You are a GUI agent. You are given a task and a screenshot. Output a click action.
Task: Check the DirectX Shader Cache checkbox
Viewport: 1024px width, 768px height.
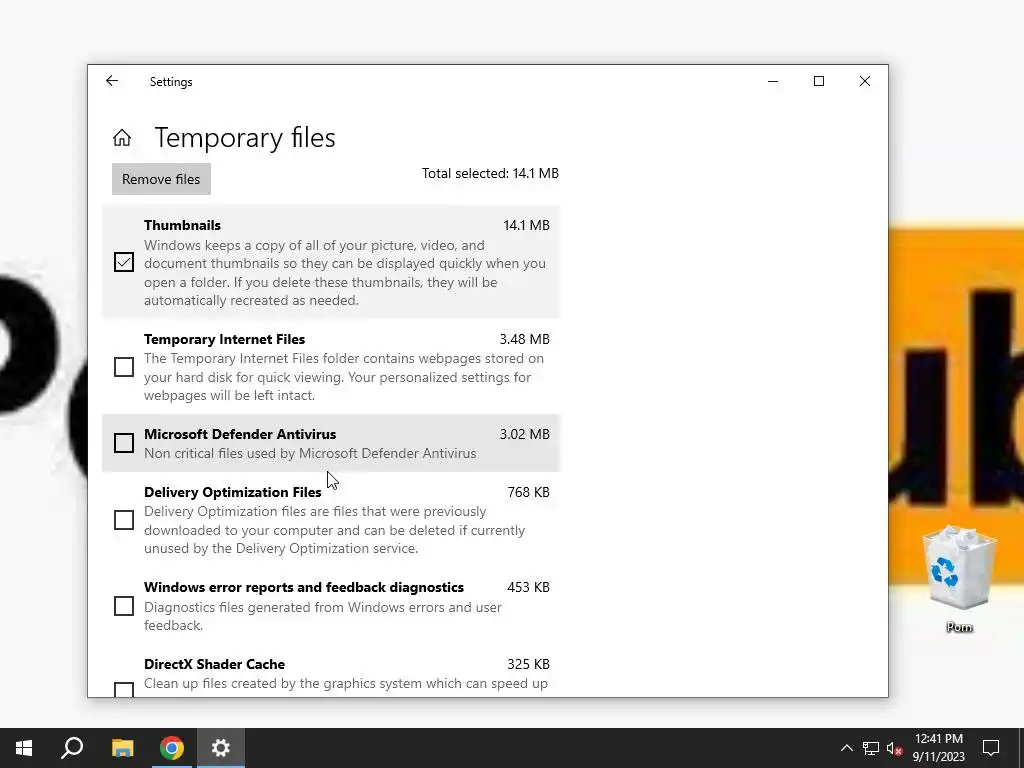coord(124,690)
